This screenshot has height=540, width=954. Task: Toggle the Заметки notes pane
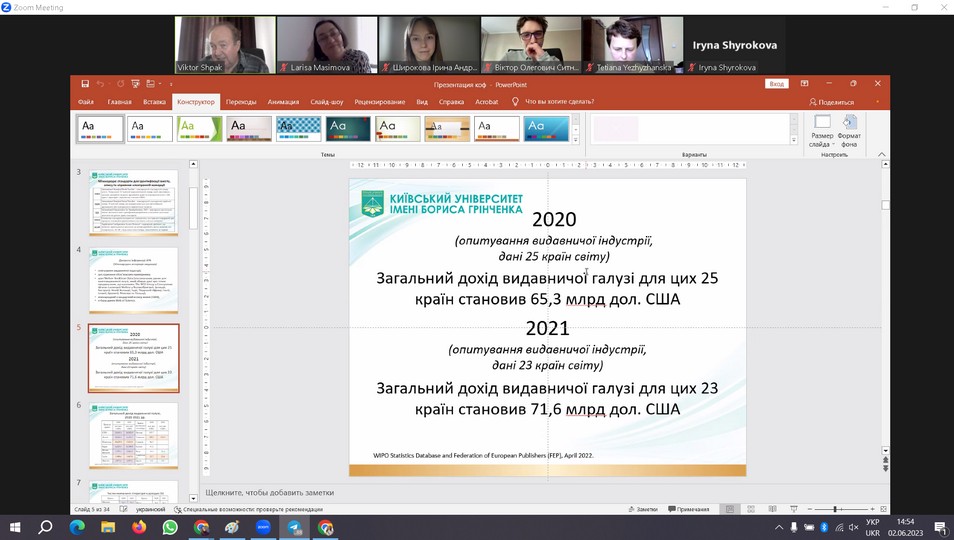point(641,510)
